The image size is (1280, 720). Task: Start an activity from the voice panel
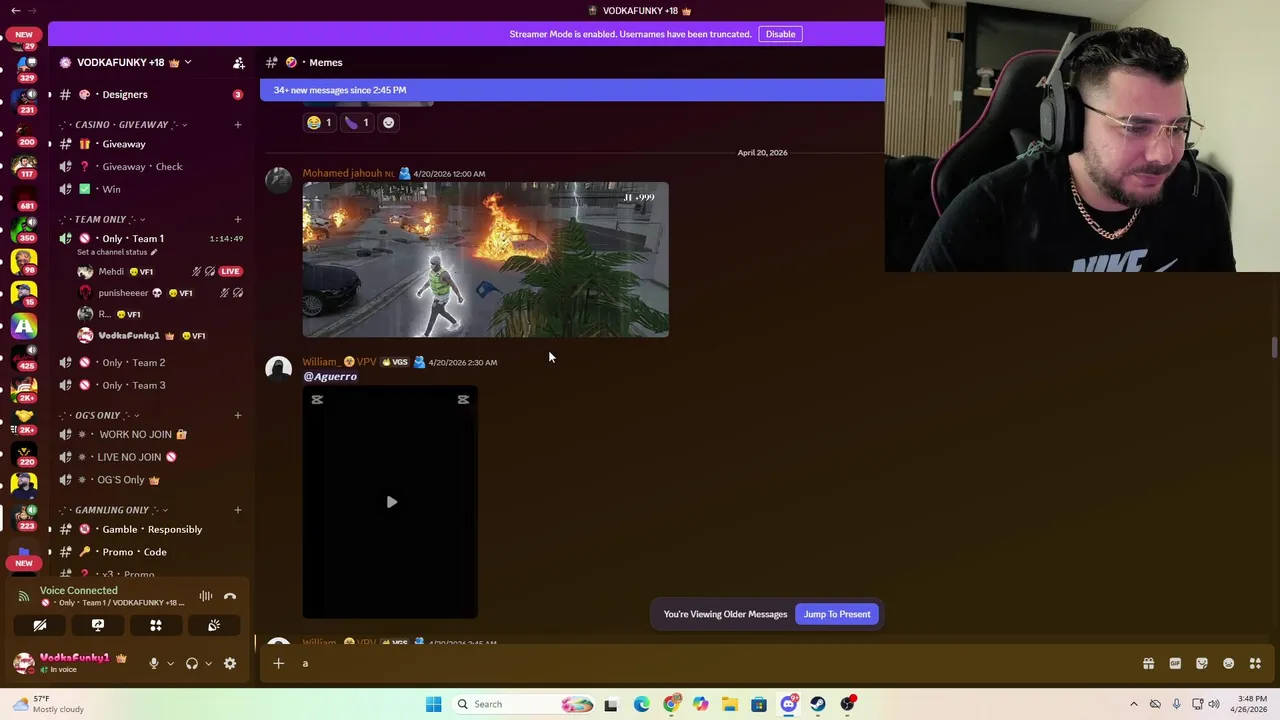coord(156,625)
